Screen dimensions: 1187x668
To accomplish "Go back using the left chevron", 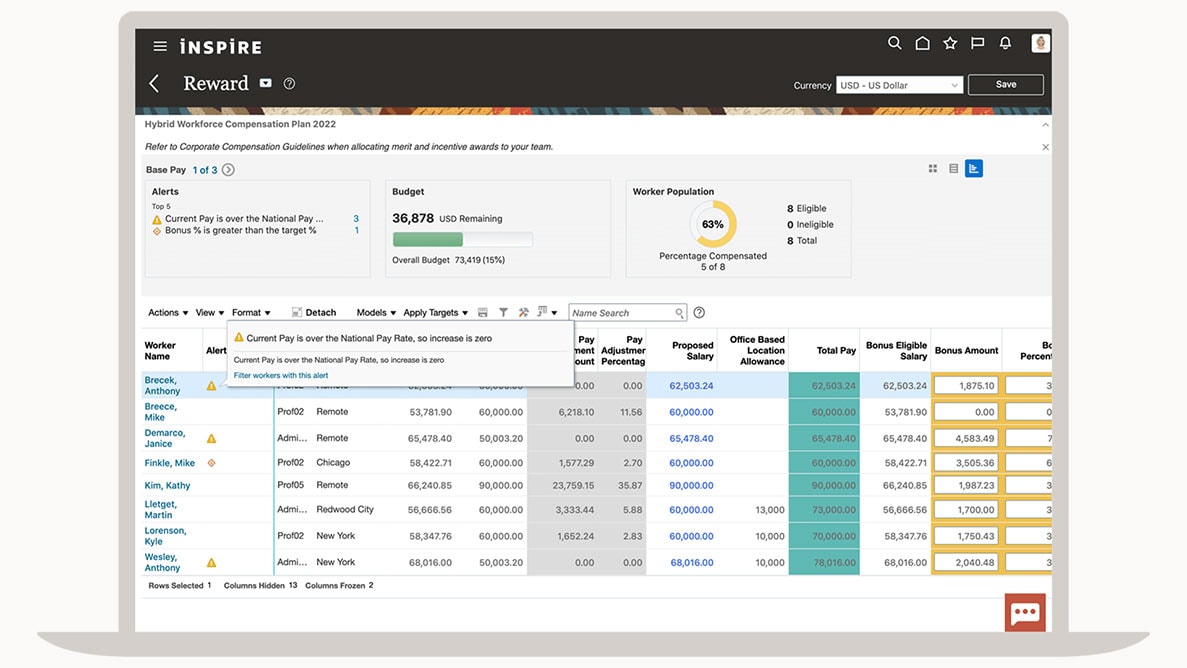I will click(154, 84).
